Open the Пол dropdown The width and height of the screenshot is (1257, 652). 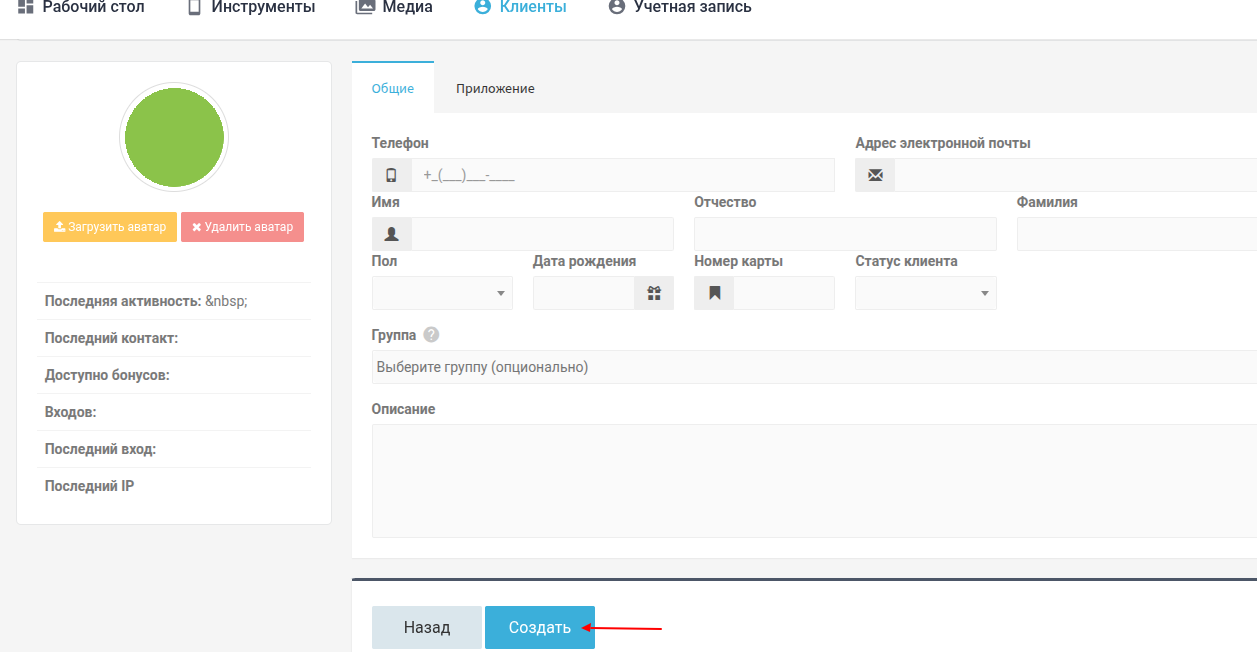[442, 293]
